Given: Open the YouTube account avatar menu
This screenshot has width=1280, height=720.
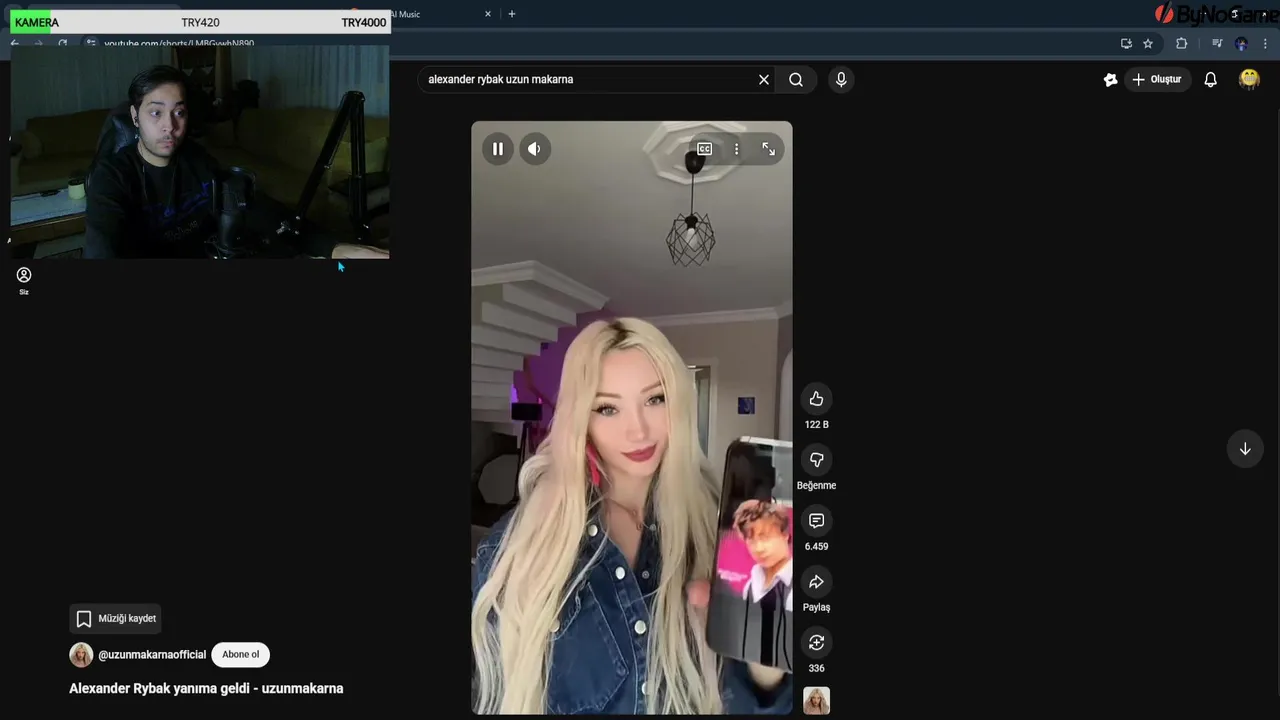Looking at the screenshot, I should [x=1249, y=79].
